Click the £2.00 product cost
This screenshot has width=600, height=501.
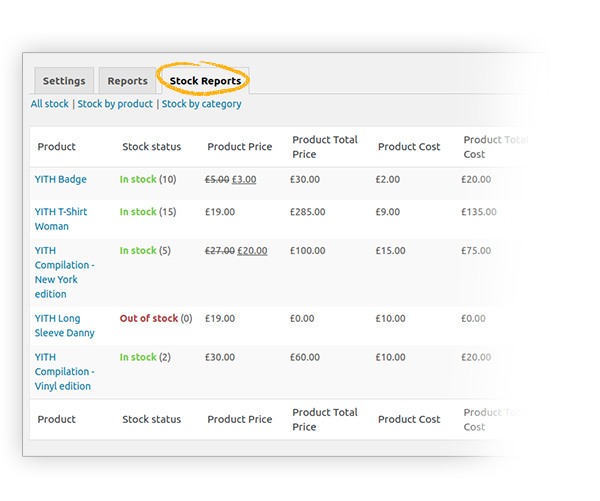tap(388, 179)
